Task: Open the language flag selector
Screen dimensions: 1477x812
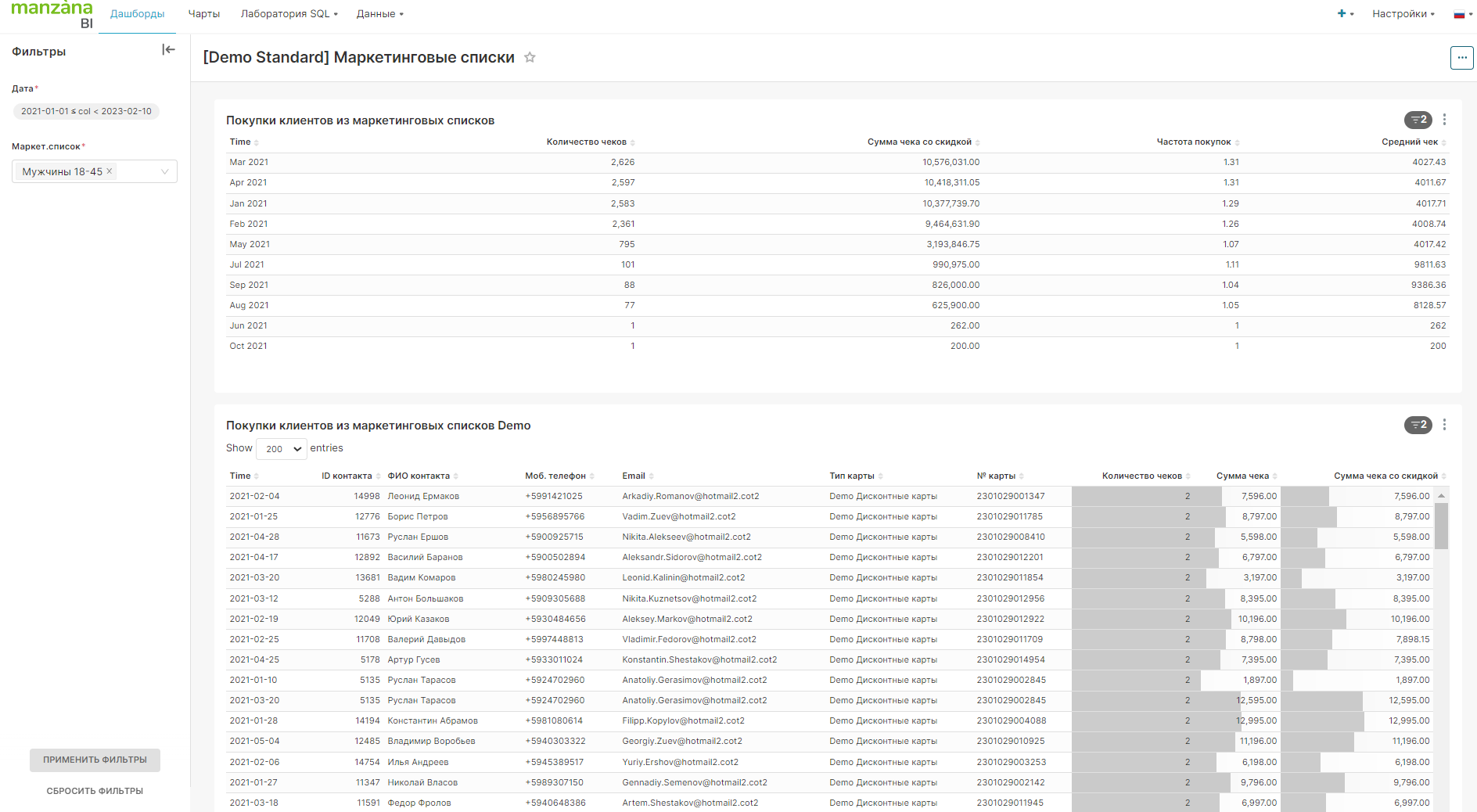Action: (x=1461, y=14)
